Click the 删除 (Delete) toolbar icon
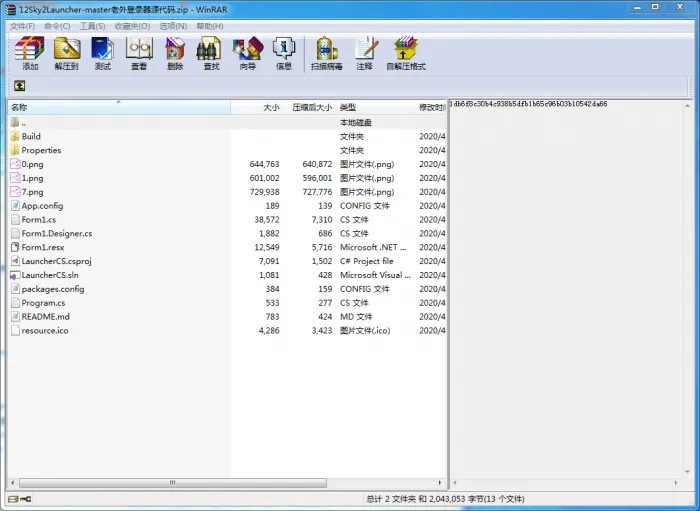The height and width of the screenshot is (511, 700). tap(175, 48)
